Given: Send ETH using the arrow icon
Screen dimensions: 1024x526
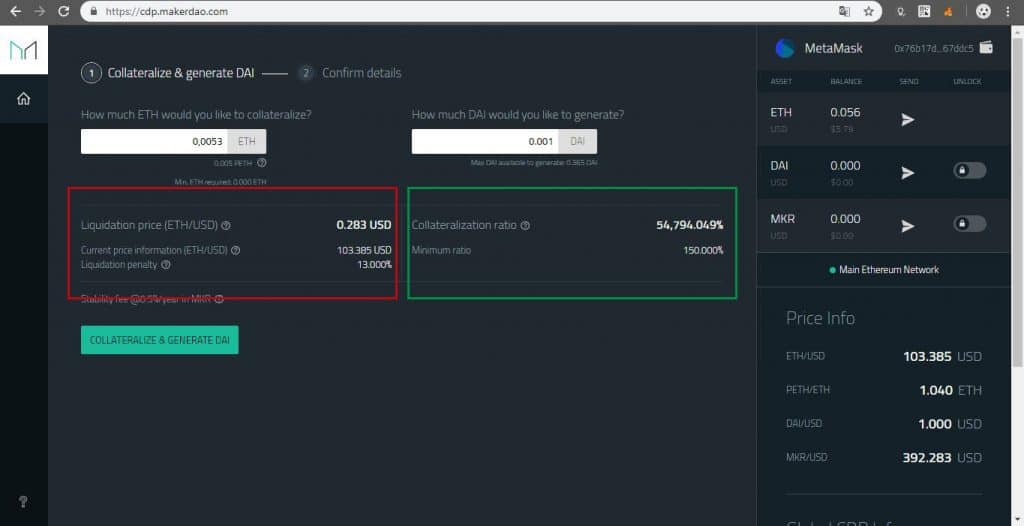Looking at the screenshot, I should [x=908, y=120].
